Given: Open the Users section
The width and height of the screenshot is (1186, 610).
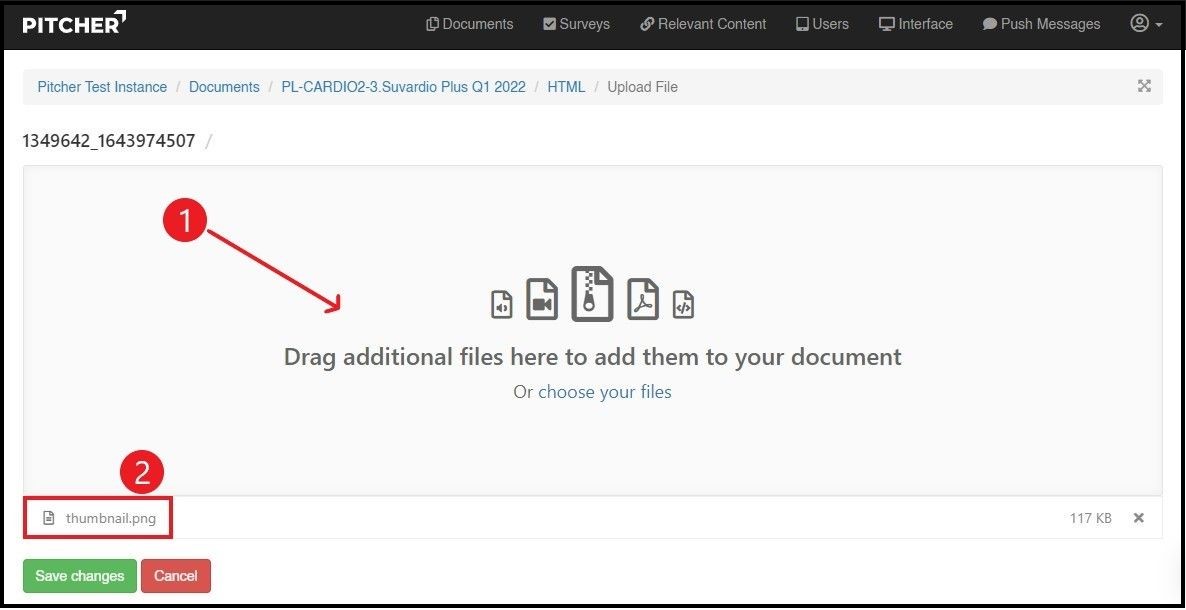Looking at the screenshot, I should pos(822,24).
